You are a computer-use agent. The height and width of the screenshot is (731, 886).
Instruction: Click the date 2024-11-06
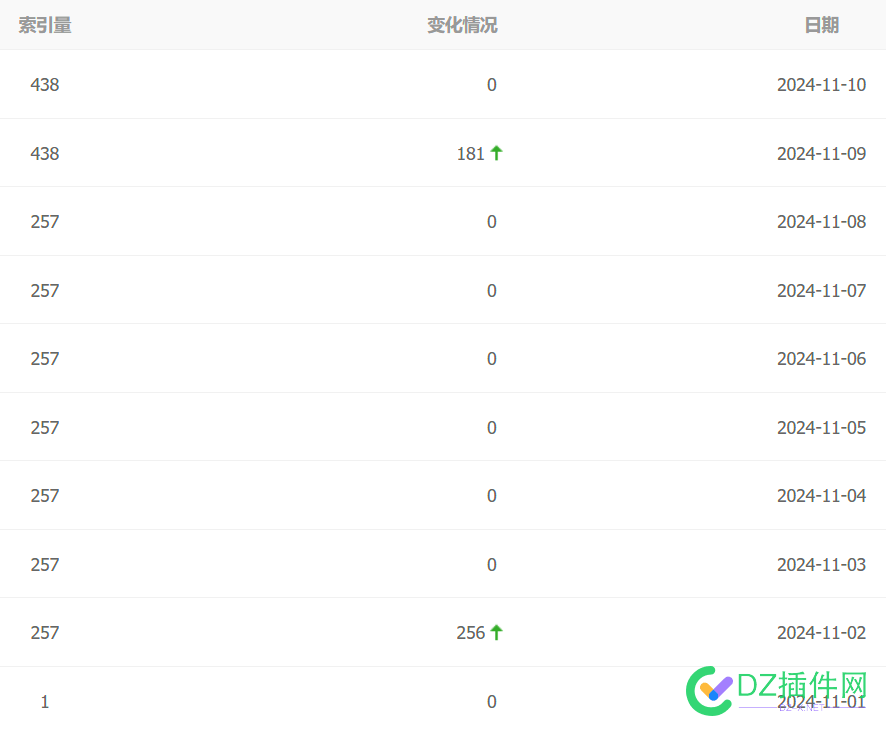[821, 359]
